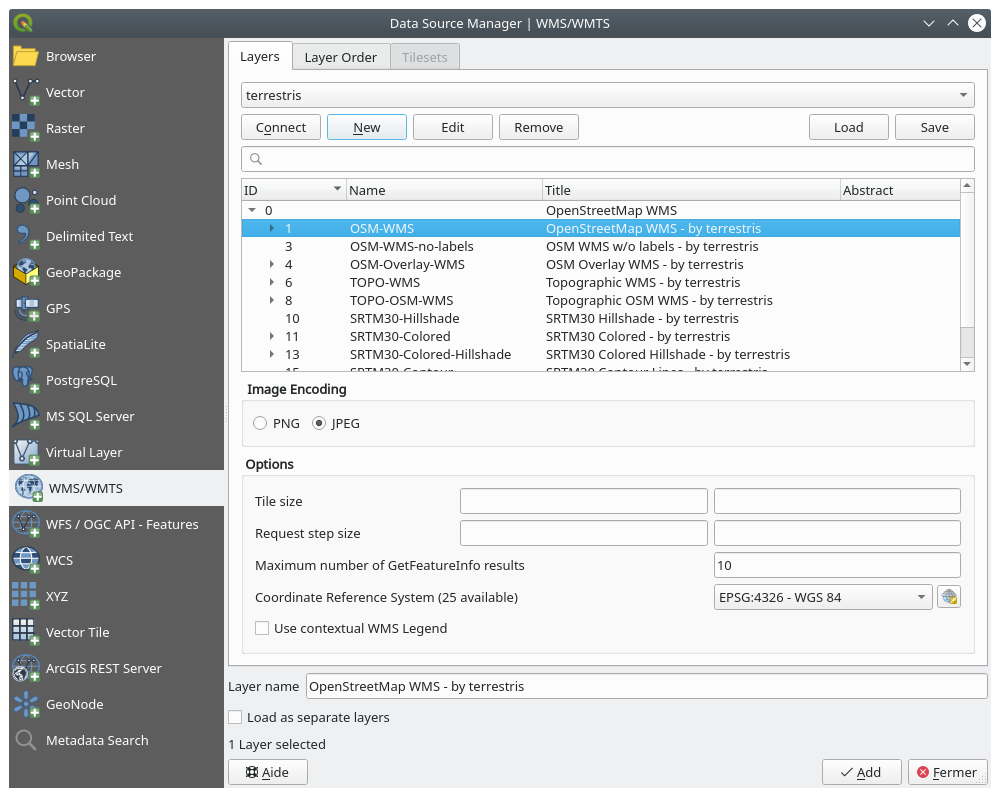Click the Point Cloud sidebar icon
Image resolution: width=1000 pixels, height=810 pixels.
pyautogui.click(x=26, y=200)
